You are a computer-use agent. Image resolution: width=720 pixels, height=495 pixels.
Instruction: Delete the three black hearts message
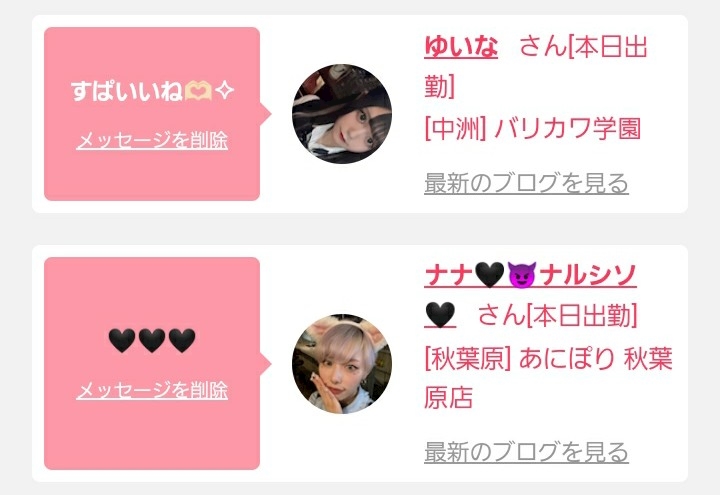click(152, 390)
